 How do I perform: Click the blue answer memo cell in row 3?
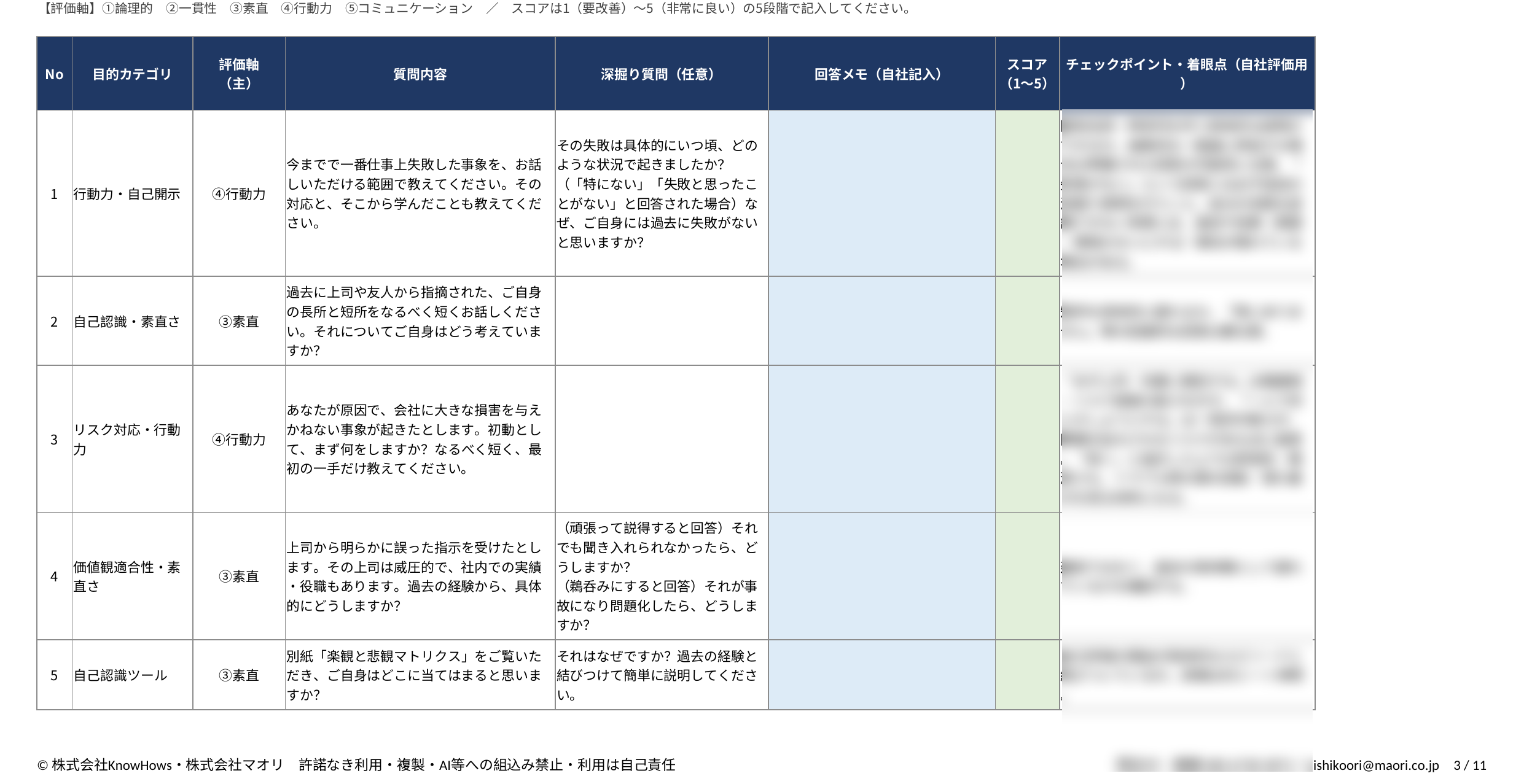(881, 439)
